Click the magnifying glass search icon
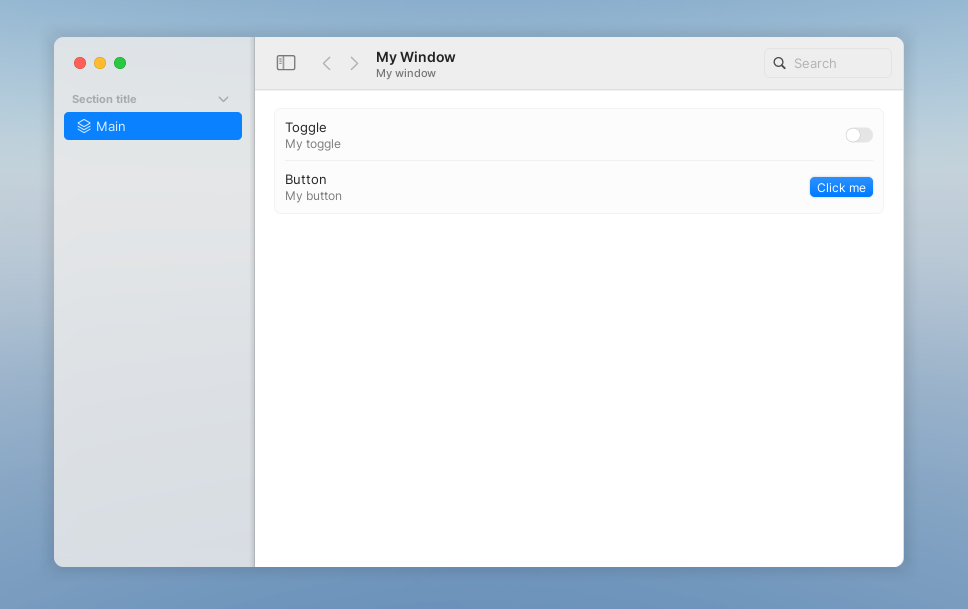Viewport: 968px width, 609px height. point(780,63)
